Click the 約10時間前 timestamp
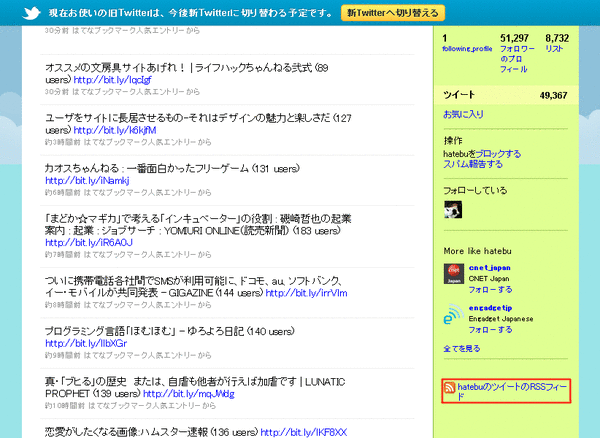 (x=65, y=406)
